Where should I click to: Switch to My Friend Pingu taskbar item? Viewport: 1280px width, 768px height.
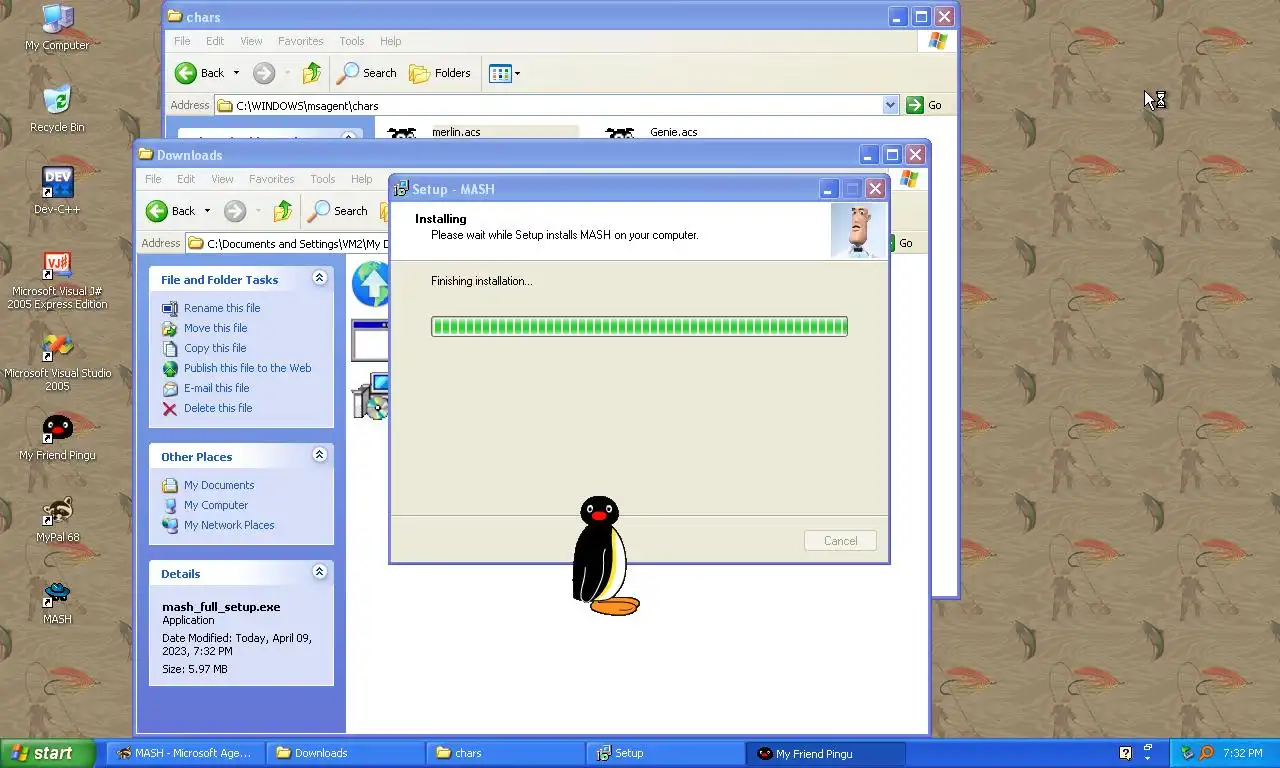click(x=826, y=754)
